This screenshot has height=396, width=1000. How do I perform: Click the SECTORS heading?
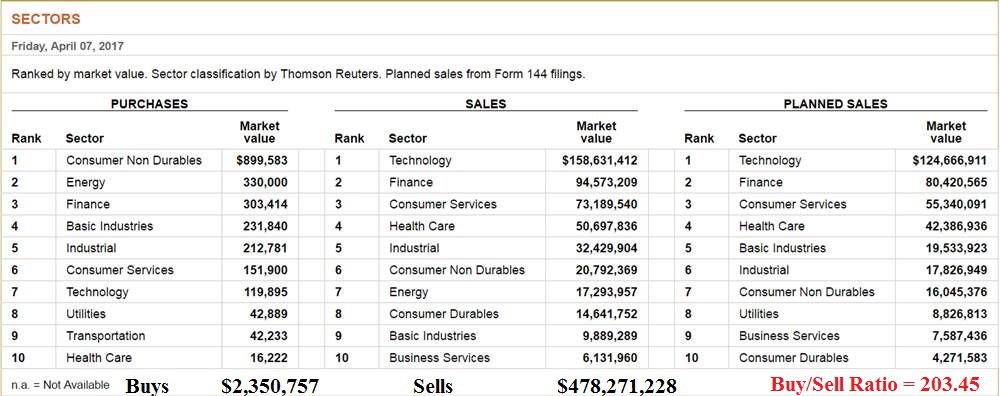46,19
